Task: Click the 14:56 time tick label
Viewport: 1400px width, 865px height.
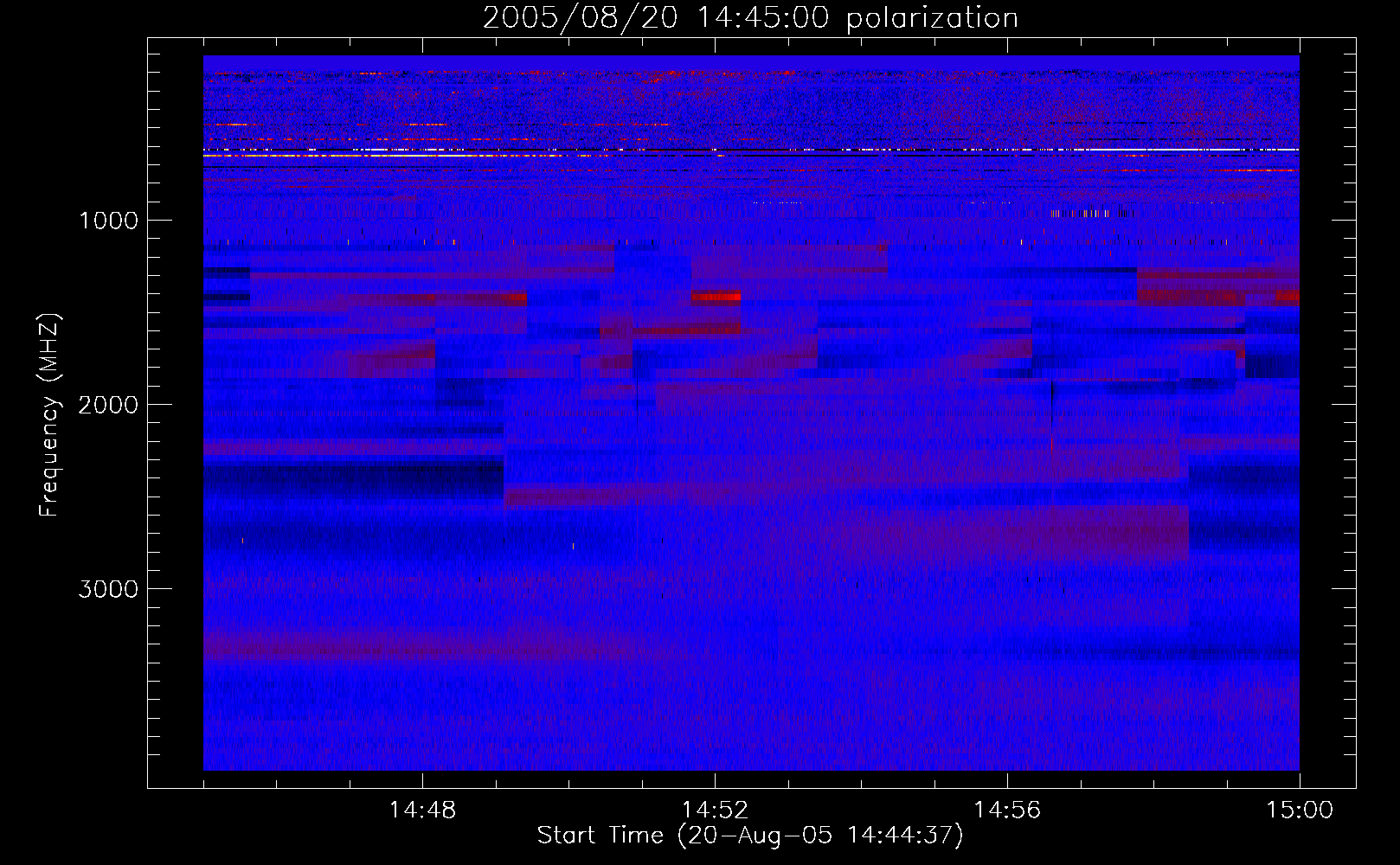Action: tap(1007, 811)
